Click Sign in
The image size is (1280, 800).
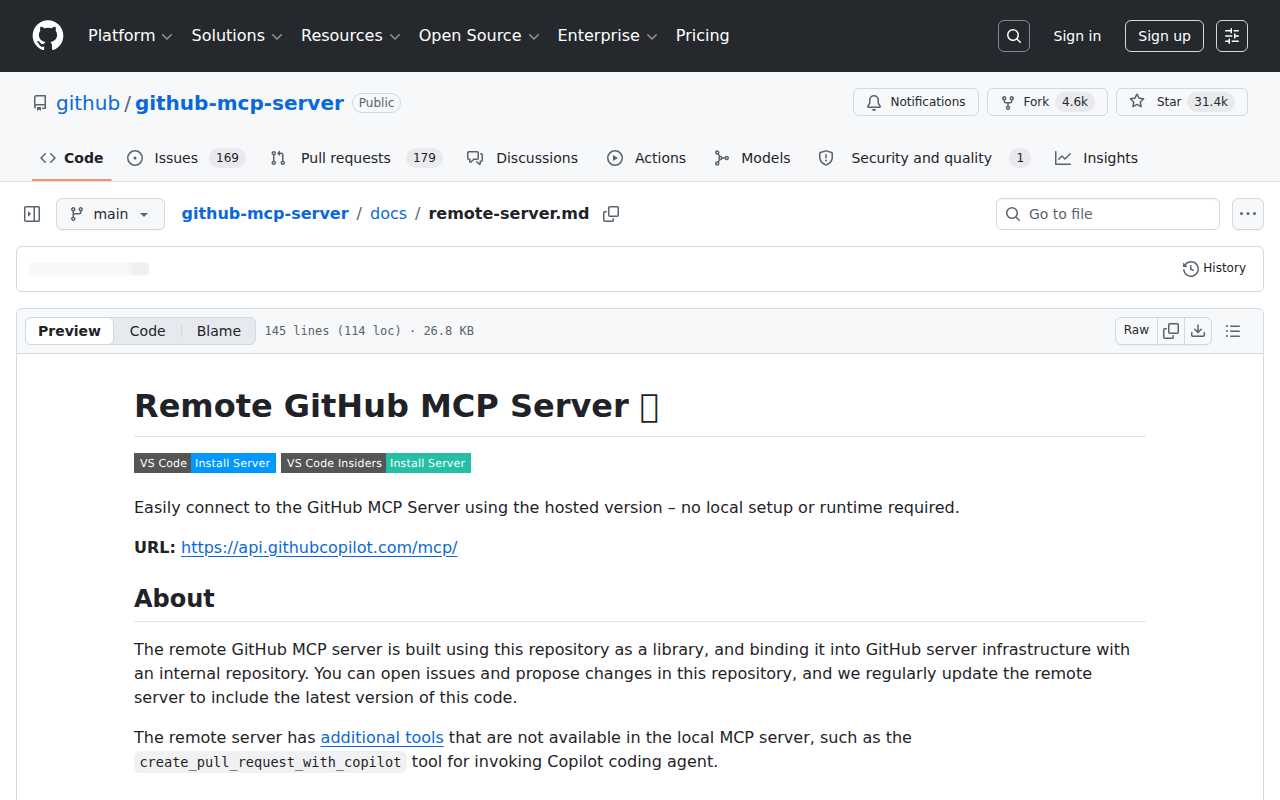click(1077, 36)
